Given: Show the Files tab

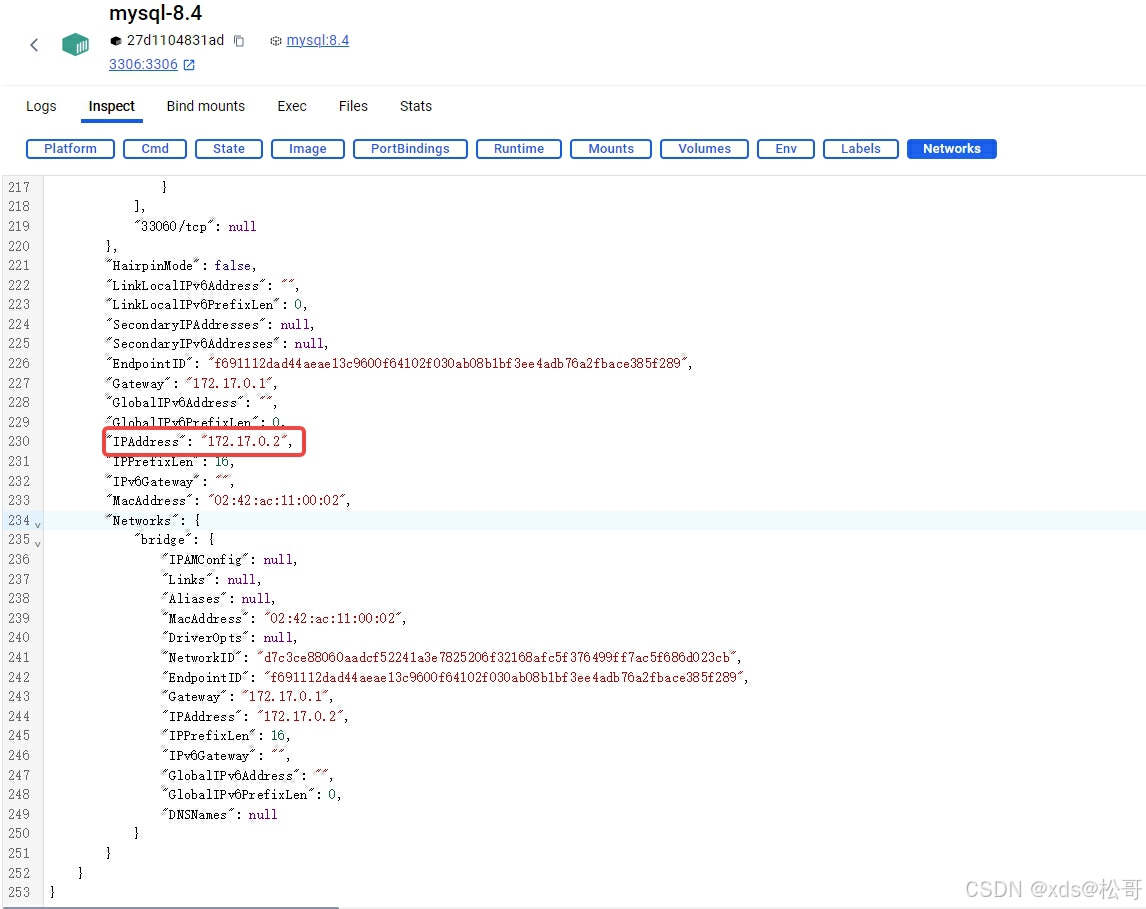Looking at the screenshot, I should tap(353, 106).
